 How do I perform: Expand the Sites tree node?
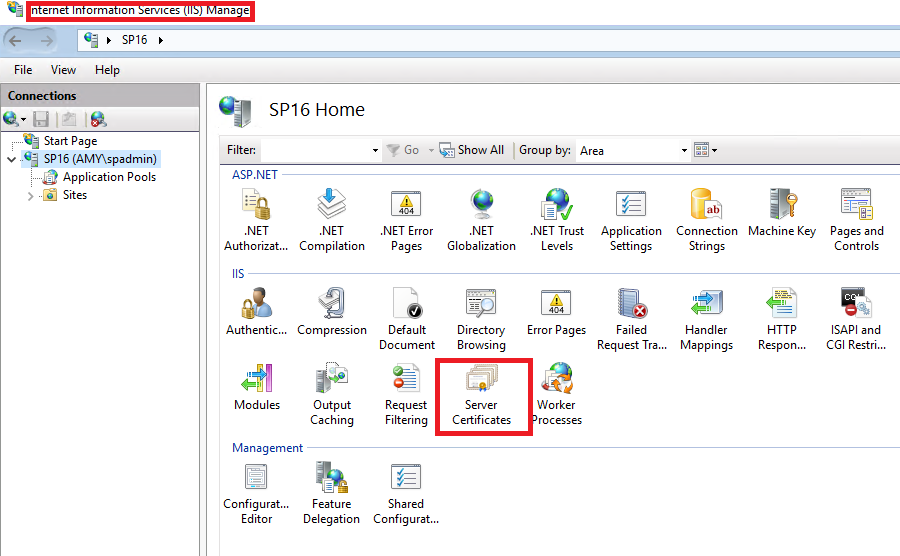(x=30, y=196)
